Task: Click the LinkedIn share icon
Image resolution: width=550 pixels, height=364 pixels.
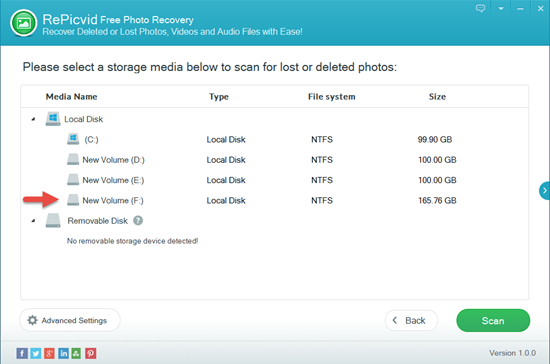Action: click(x=63, y=353)
